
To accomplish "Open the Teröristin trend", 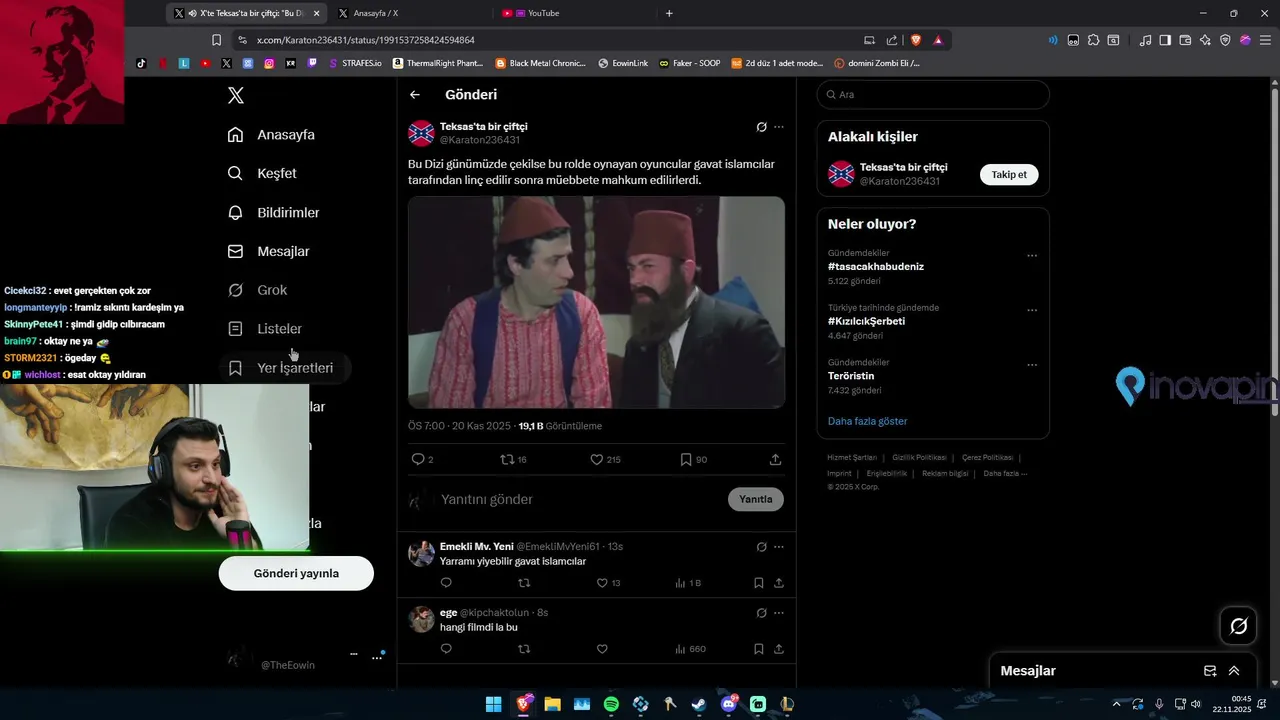I will 851,376.
